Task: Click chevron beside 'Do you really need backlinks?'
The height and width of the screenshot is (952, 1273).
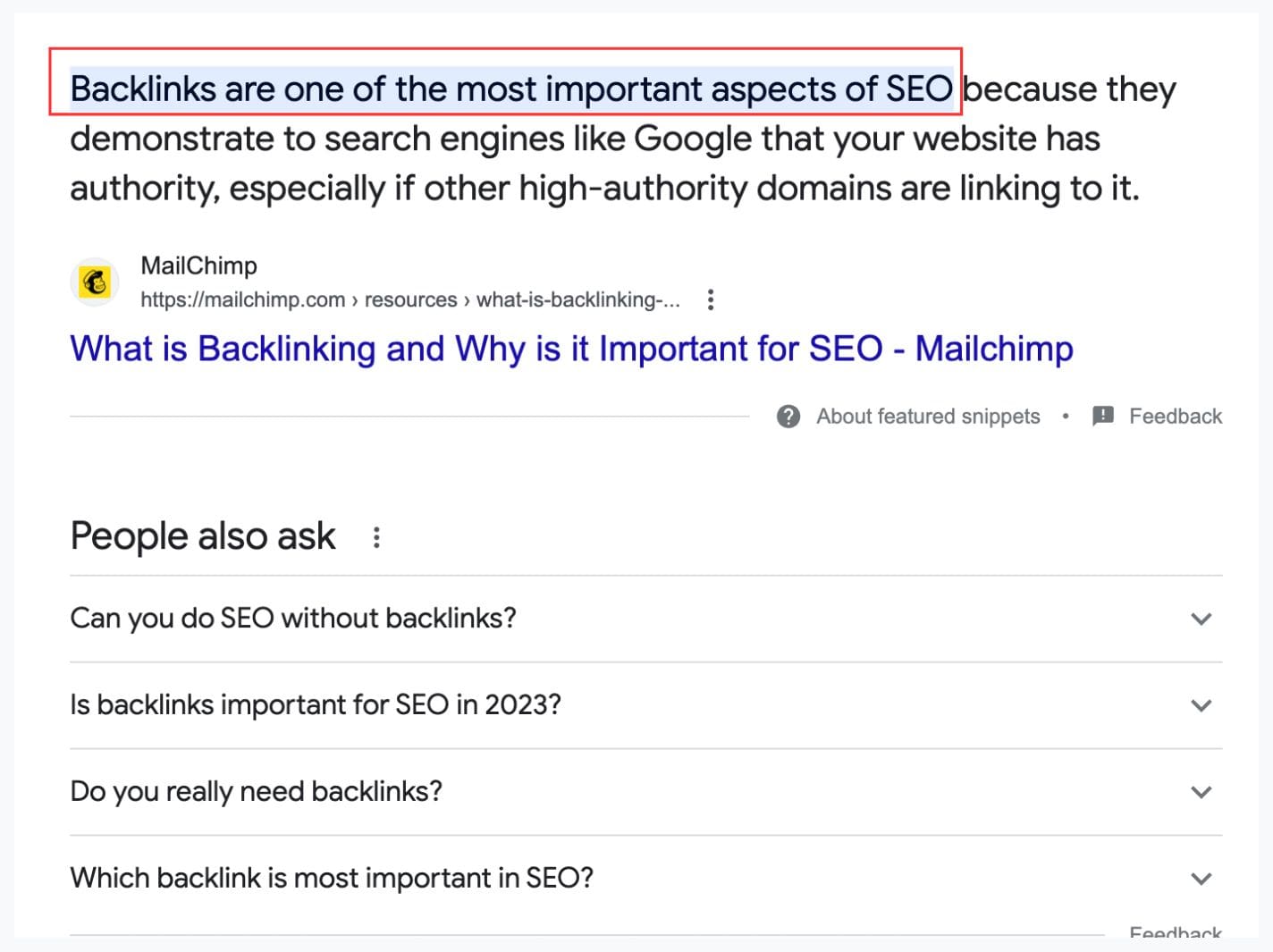Action: click(1201, 792)
